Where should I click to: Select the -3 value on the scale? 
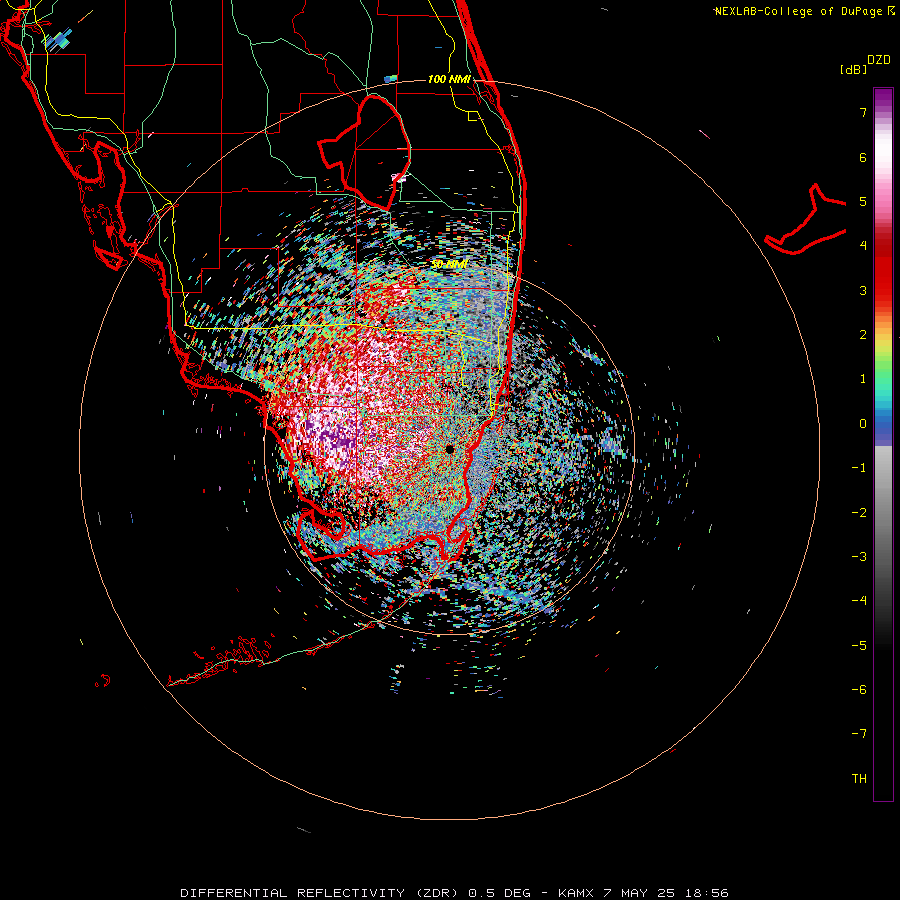click(859, 557)
